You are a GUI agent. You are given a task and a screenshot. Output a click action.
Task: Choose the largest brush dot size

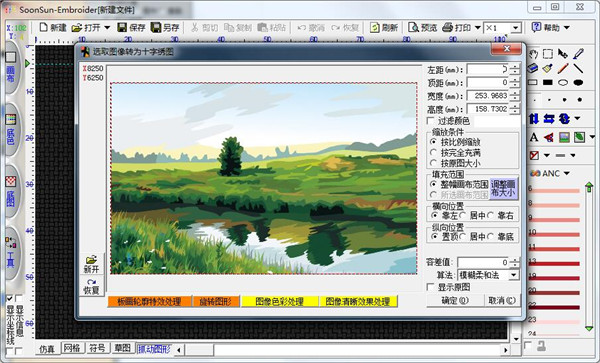[580, 100]
